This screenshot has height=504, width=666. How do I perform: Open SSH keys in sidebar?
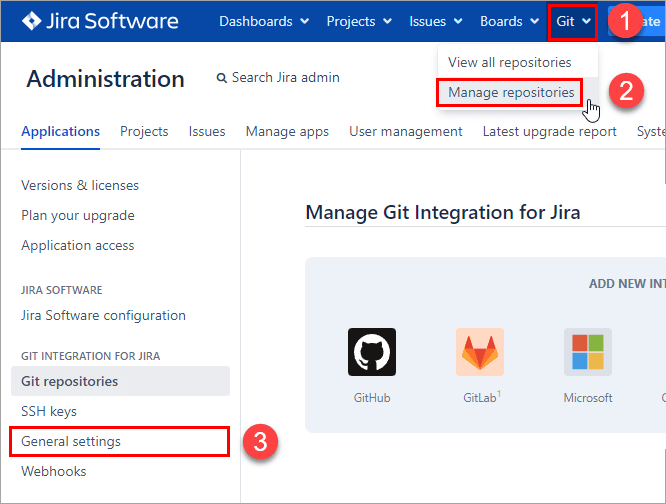coord(49,411)
